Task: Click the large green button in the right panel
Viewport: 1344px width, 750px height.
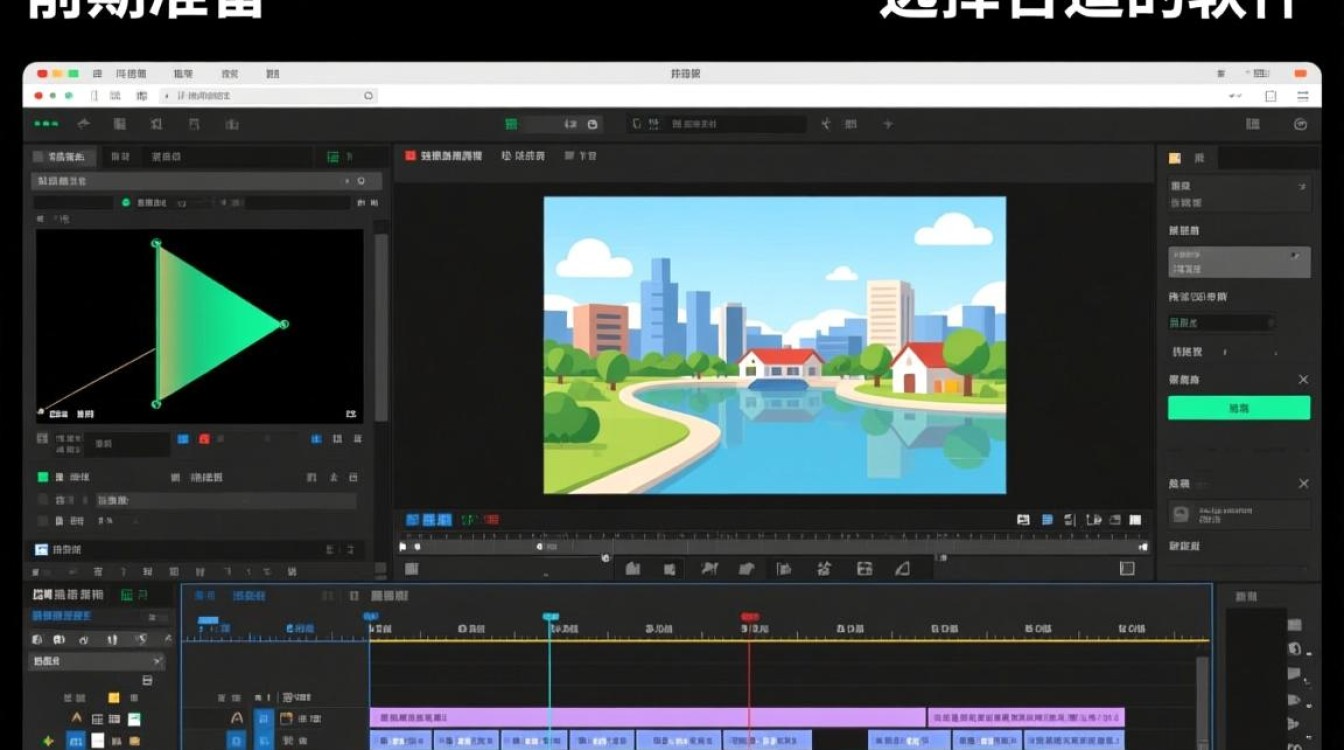Action: 1238,408
